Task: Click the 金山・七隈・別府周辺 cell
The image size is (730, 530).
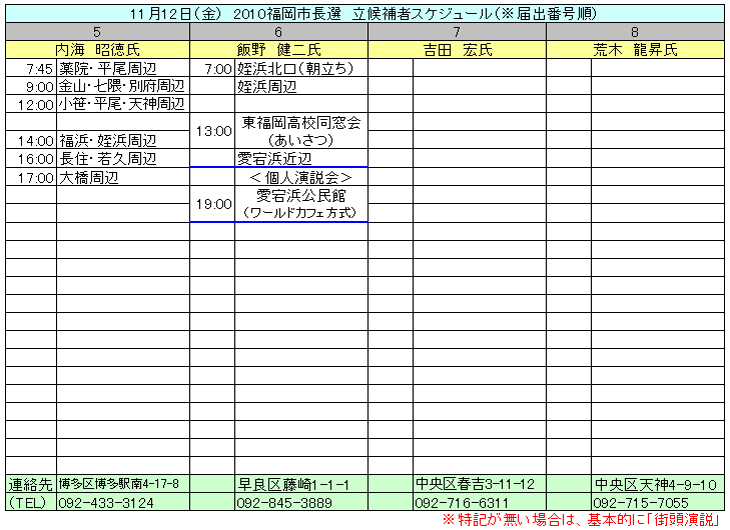Action: (x=122, y=87)
